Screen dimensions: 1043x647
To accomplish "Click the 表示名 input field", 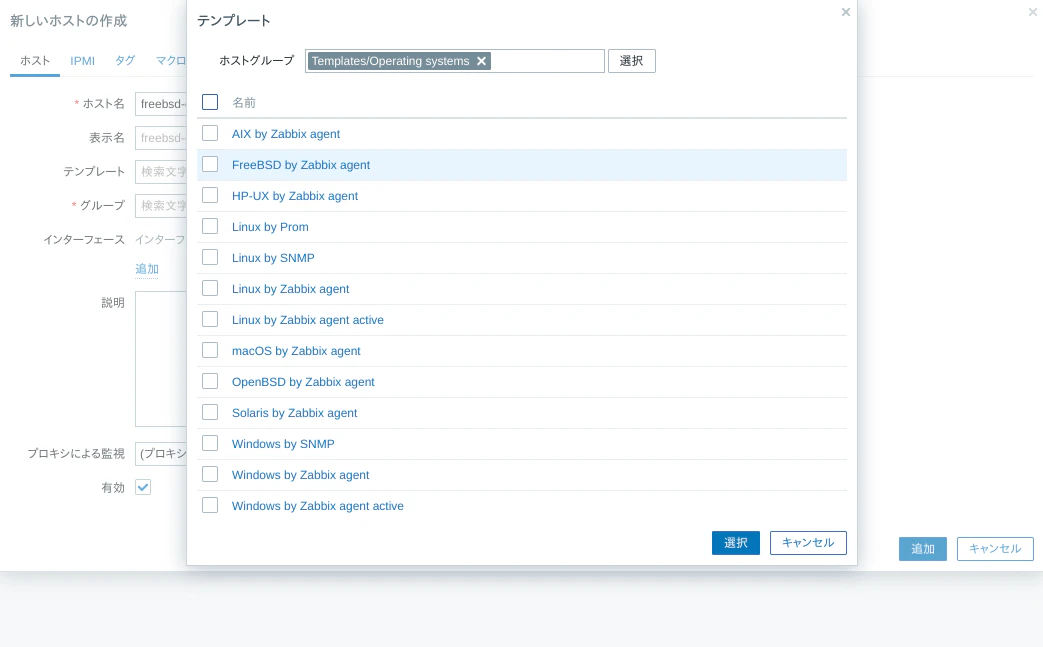I will [161, 138].
